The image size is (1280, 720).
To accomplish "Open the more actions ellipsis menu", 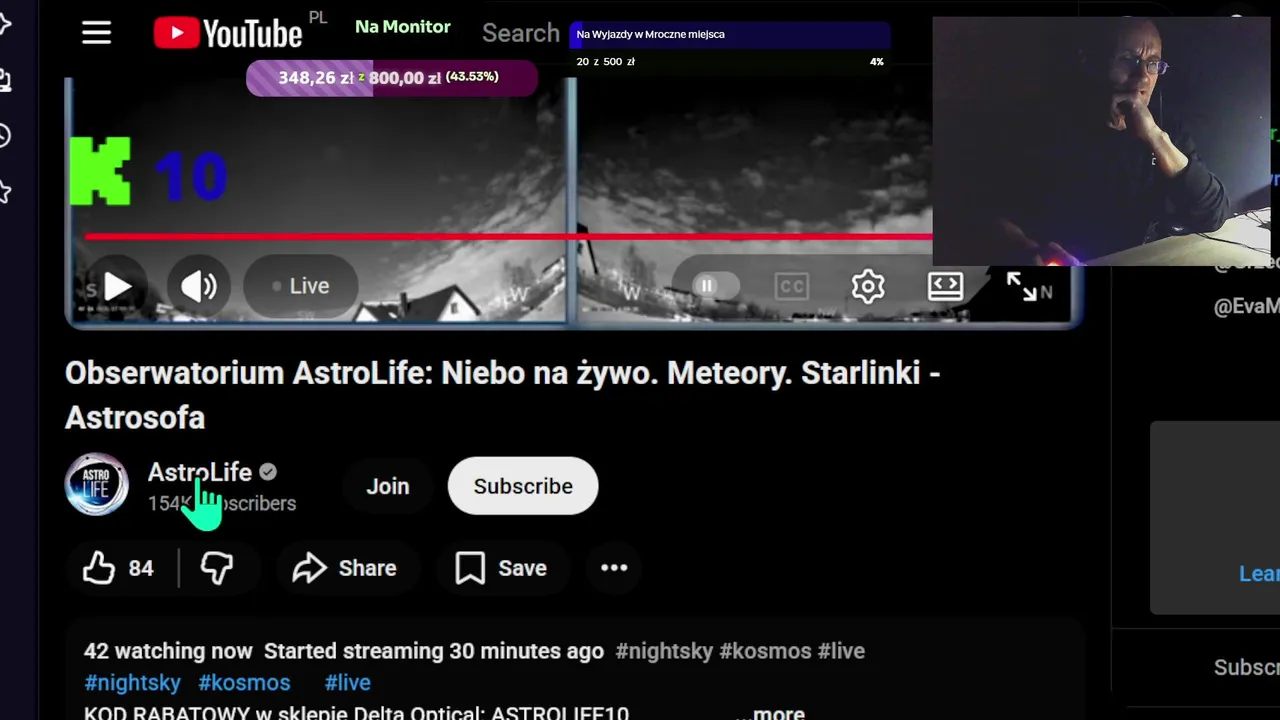I will click(x=614, y=568).
